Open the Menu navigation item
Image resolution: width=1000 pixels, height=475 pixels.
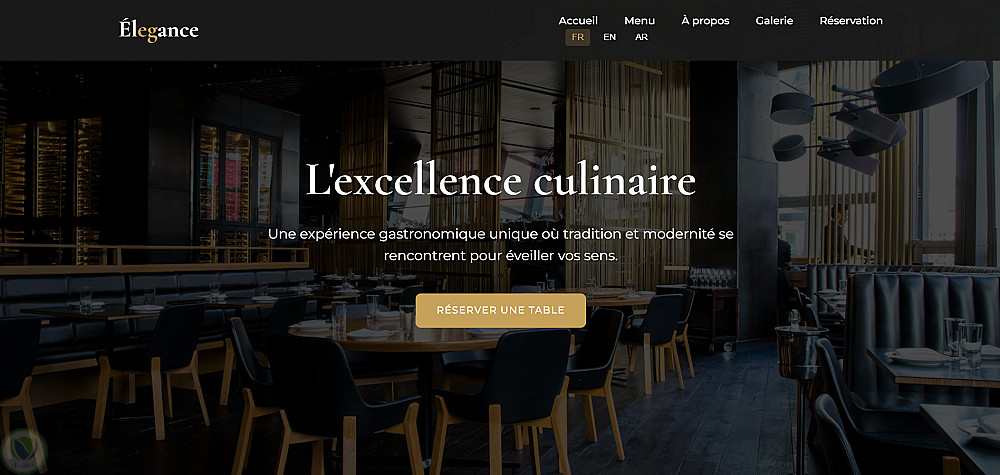(639, 20)
